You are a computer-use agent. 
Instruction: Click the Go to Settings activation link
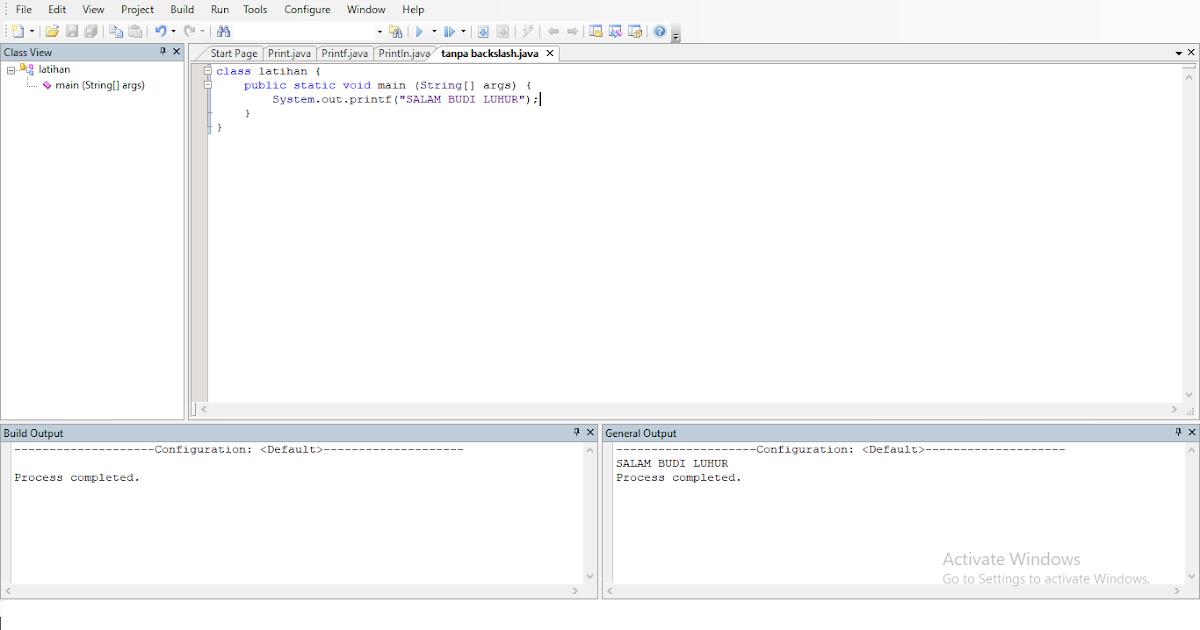coord(1044,579)
